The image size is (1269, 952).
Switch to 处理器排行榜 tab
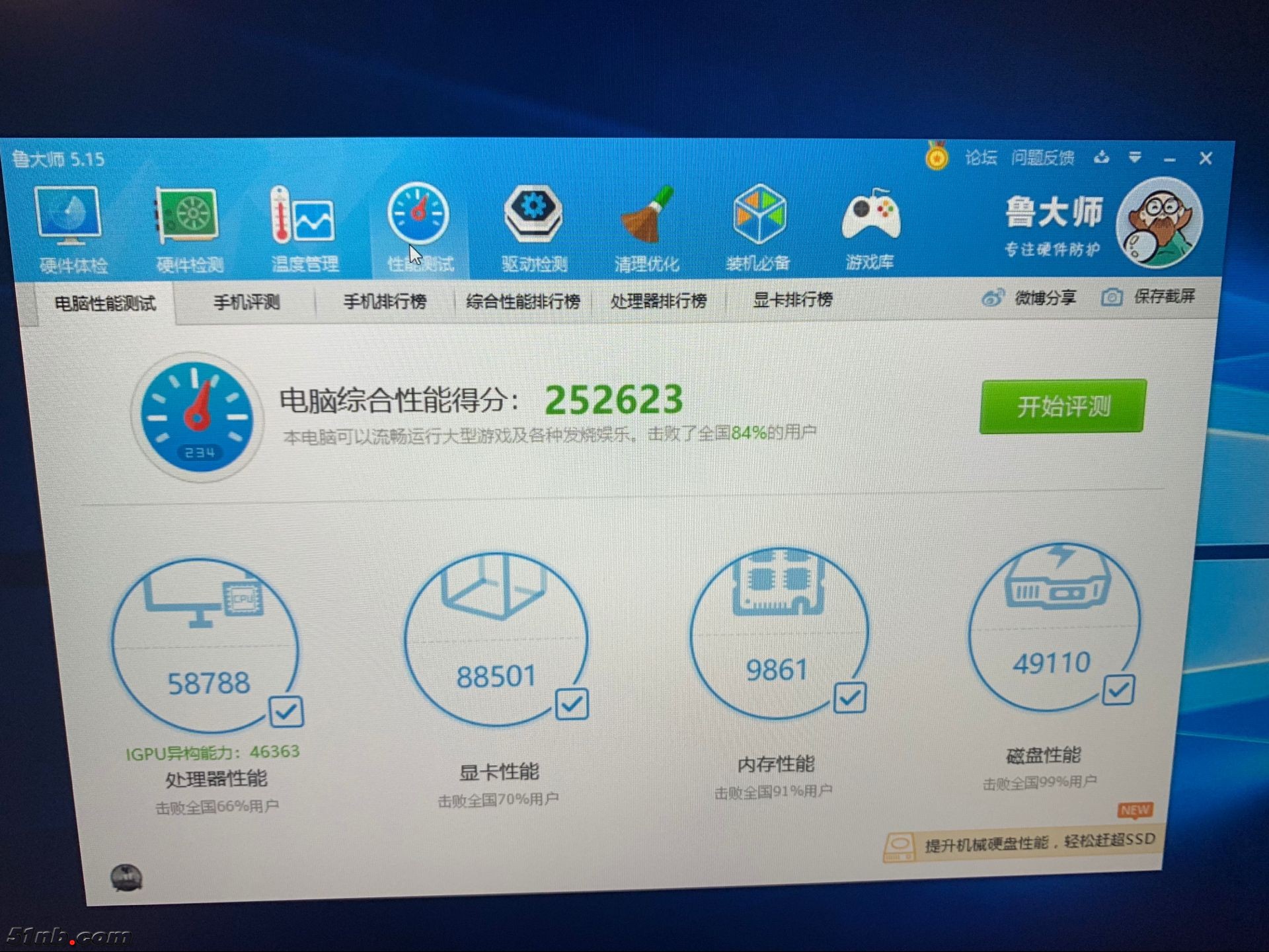coord(658,301)
